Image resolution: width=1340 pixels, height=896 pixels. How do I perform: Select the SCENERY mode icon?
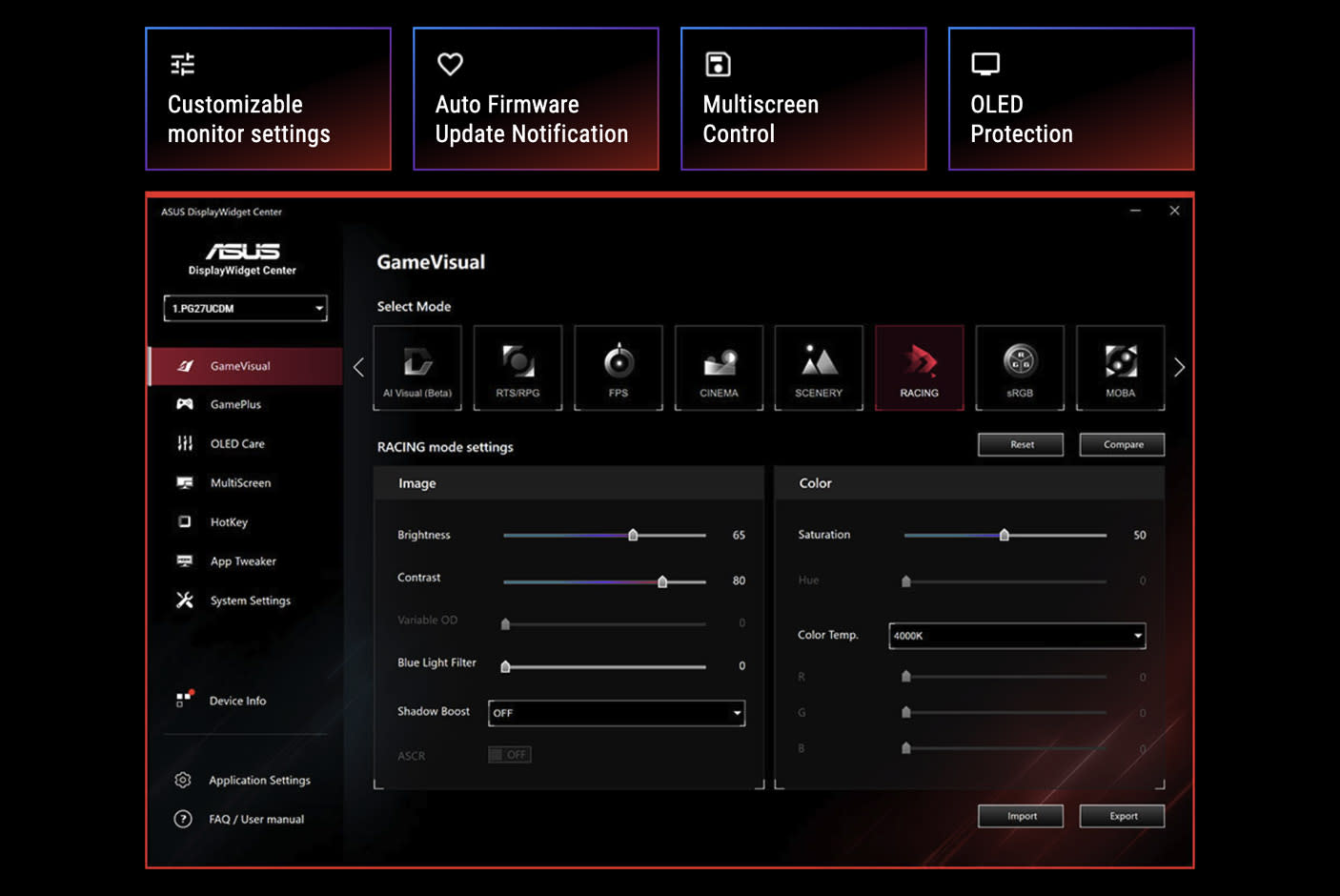click(x=819, y=368)
